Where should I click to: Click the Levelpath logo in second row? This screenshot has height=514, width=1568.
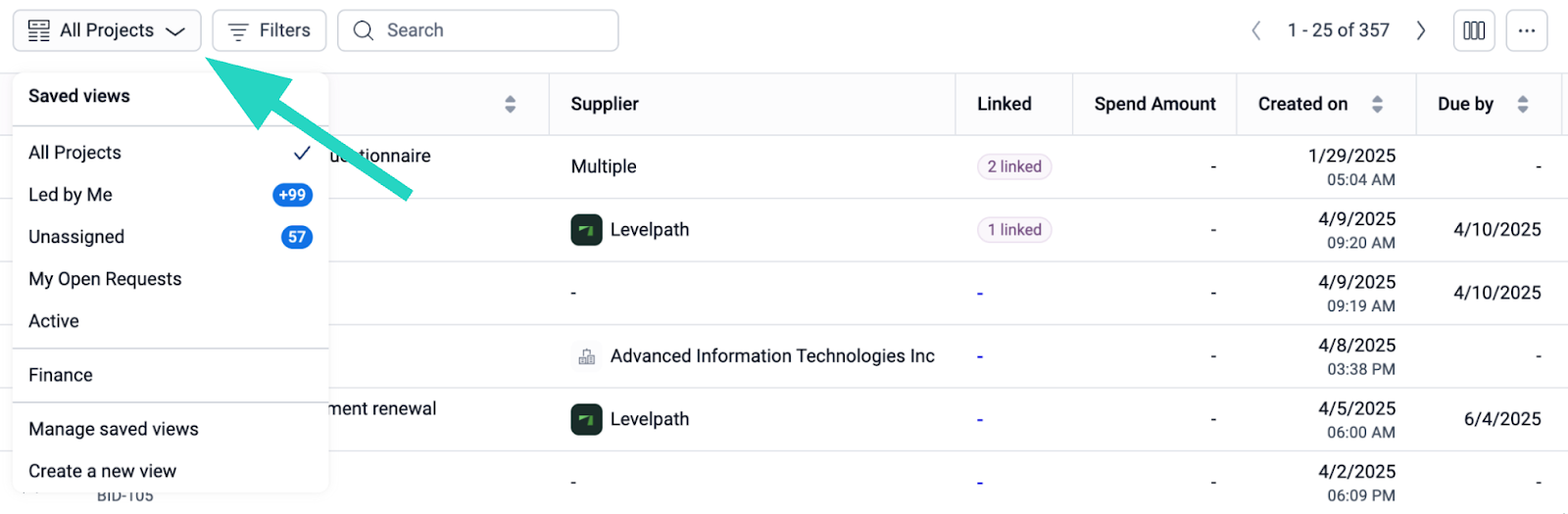tap(586, 230)
